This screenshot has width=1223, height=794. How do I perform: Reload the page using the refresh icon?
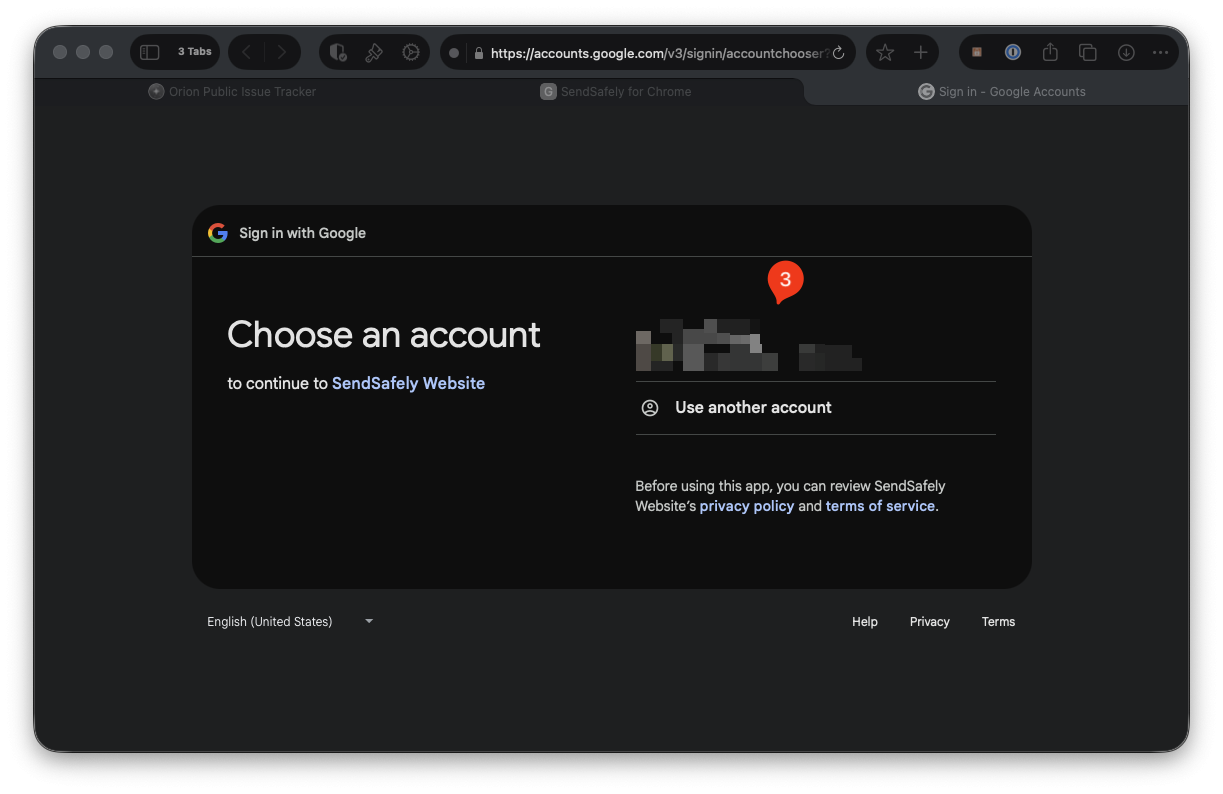click(x=838, y=53)
